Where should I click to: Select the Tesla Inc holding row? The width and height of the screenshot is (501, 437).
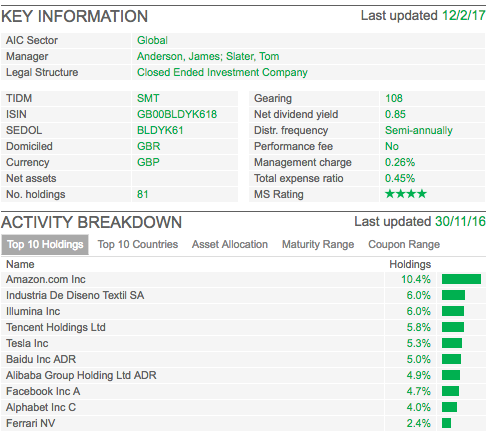click(x=243, y=343)
